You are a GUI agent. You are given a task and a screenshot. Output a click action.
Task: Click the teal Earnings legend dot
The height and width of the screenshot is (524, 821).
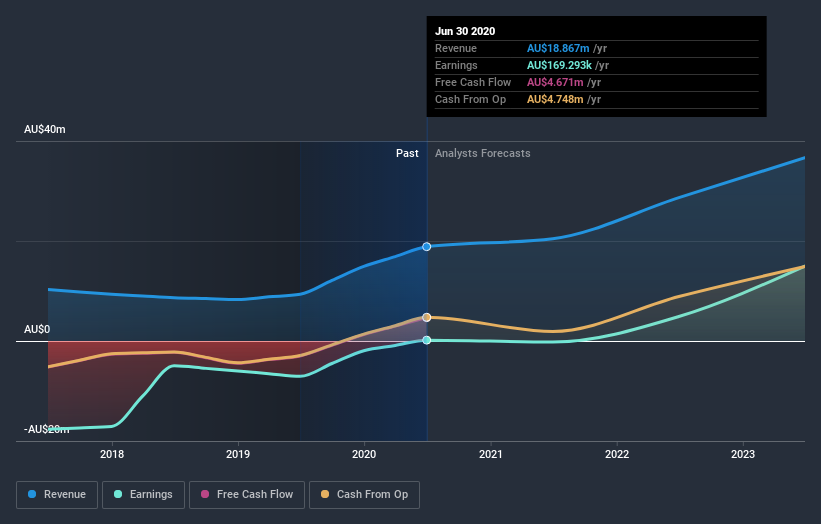(x=118, y=494)
